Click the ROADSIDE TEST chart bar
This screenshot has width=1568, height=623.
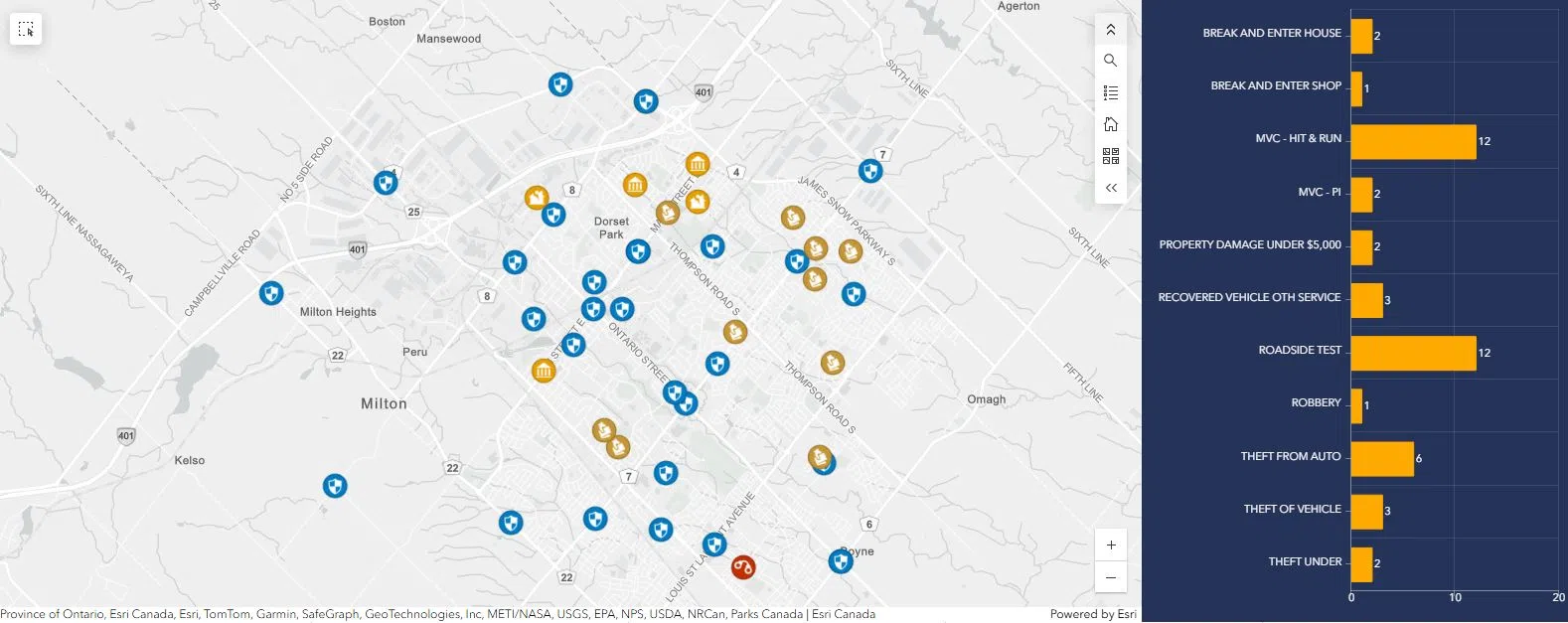tap(1412, 353)
